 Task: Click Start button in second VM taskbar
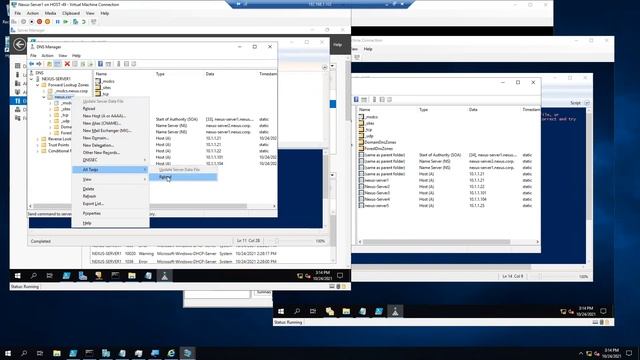[x=281, y=311]
